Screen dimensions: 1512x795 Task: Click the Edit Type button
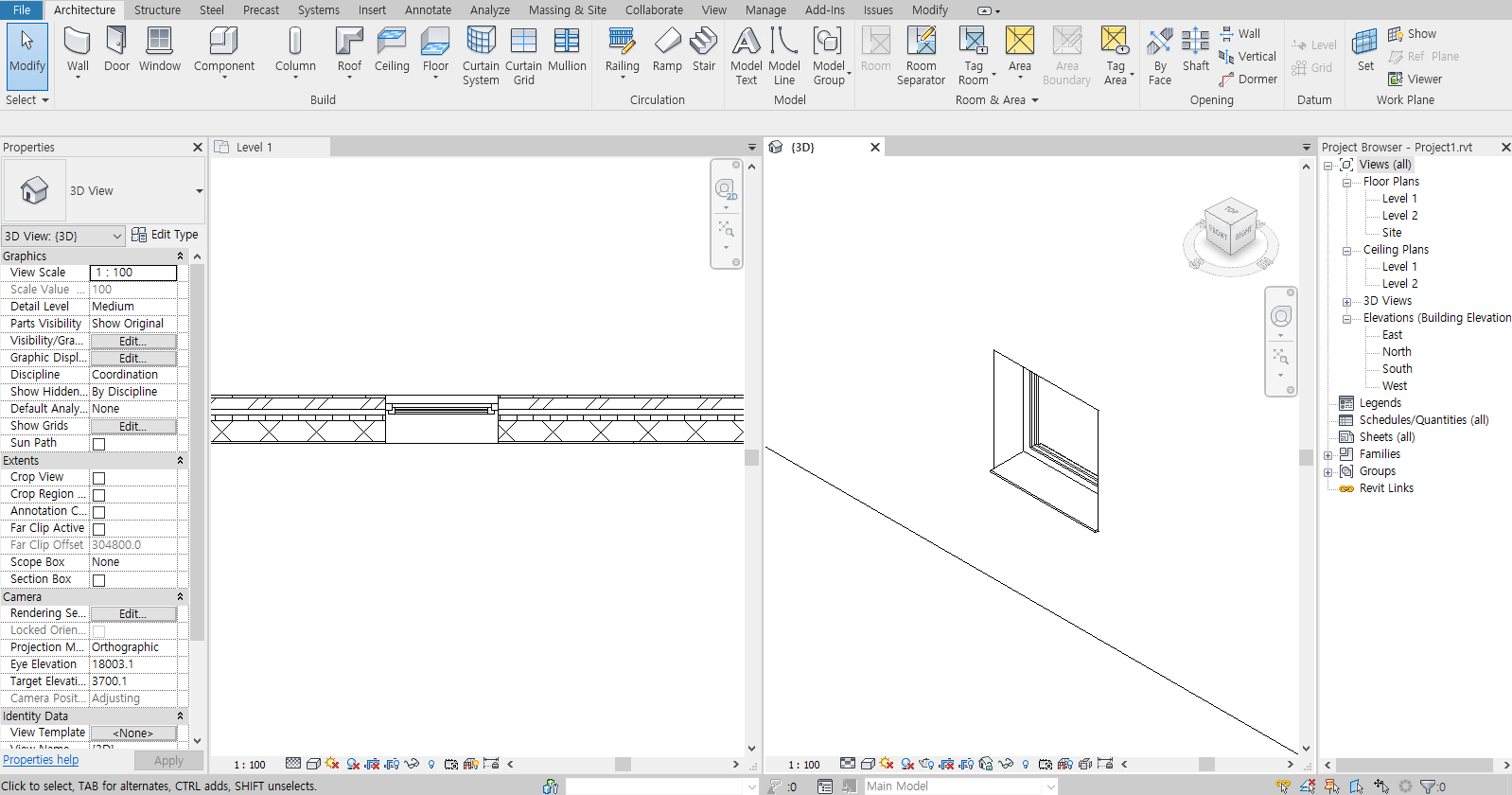(165, 235)
